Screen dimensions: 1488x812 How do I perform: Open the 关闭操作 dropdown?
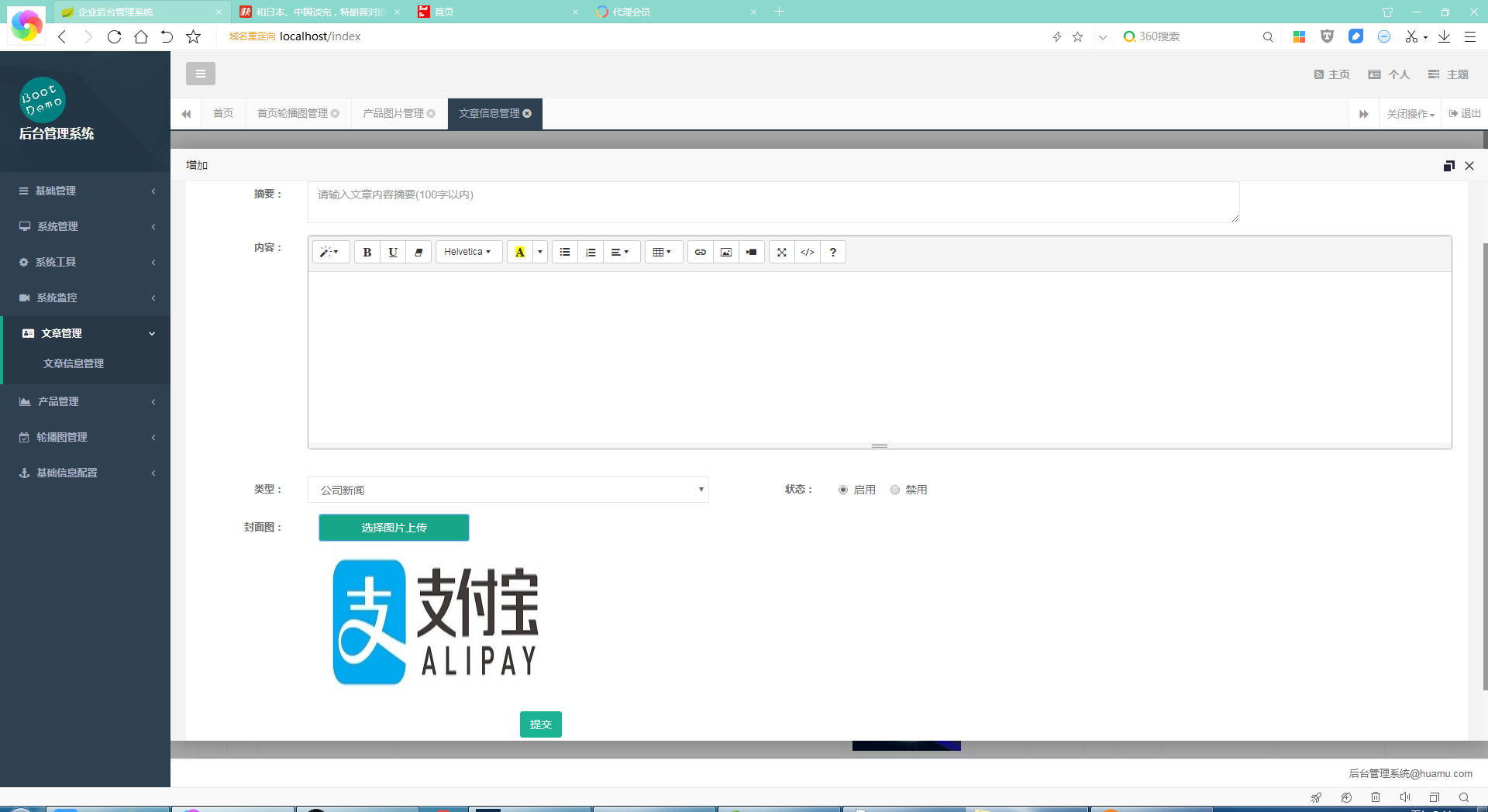pyautogui.click(x=1410, y=114)
